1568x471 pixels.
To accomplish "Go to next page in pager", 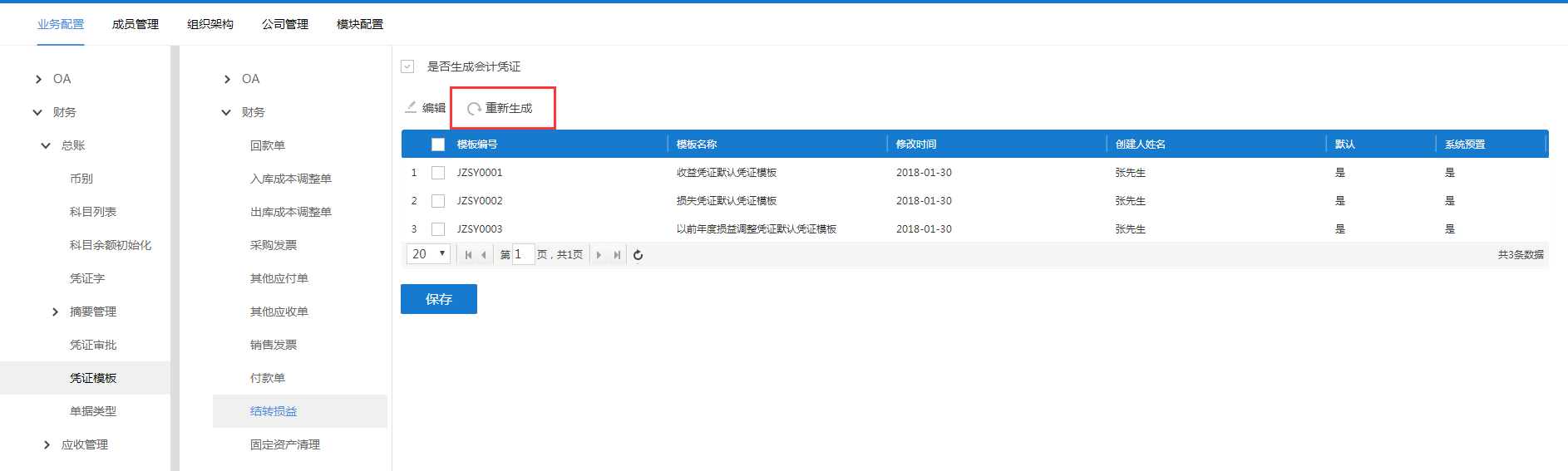I will pyautogui.click(x=599, y=255).
